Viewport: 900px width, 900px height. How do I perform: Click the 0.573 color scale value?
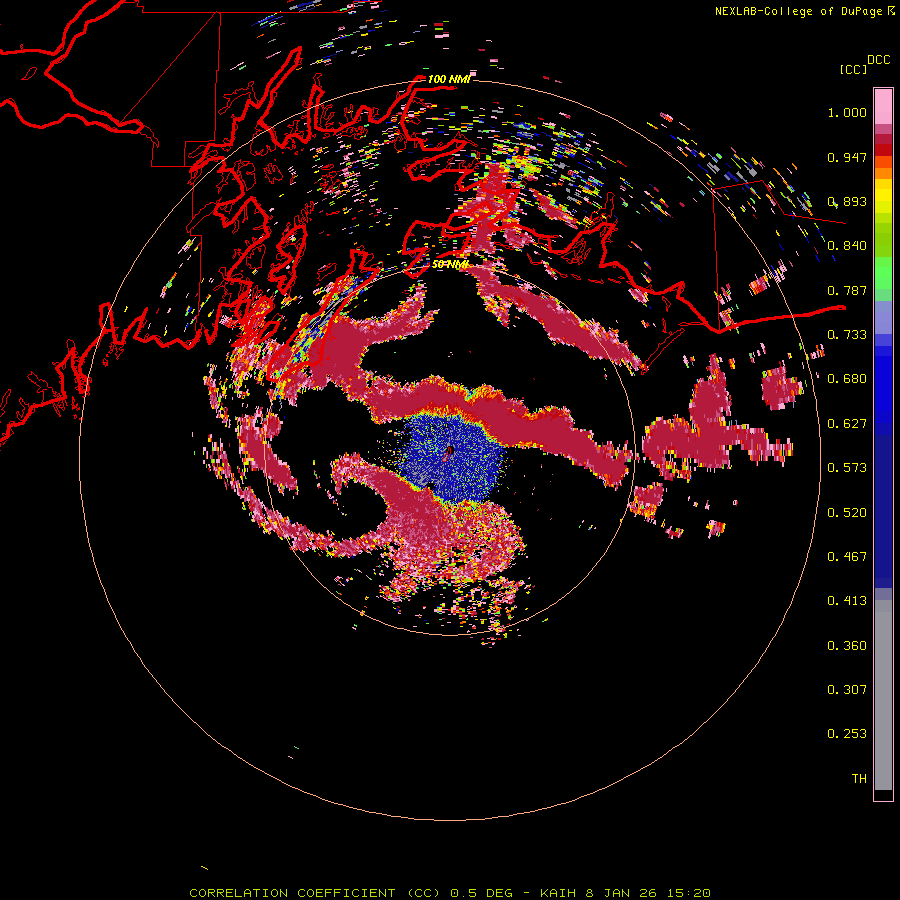[847, 468]
